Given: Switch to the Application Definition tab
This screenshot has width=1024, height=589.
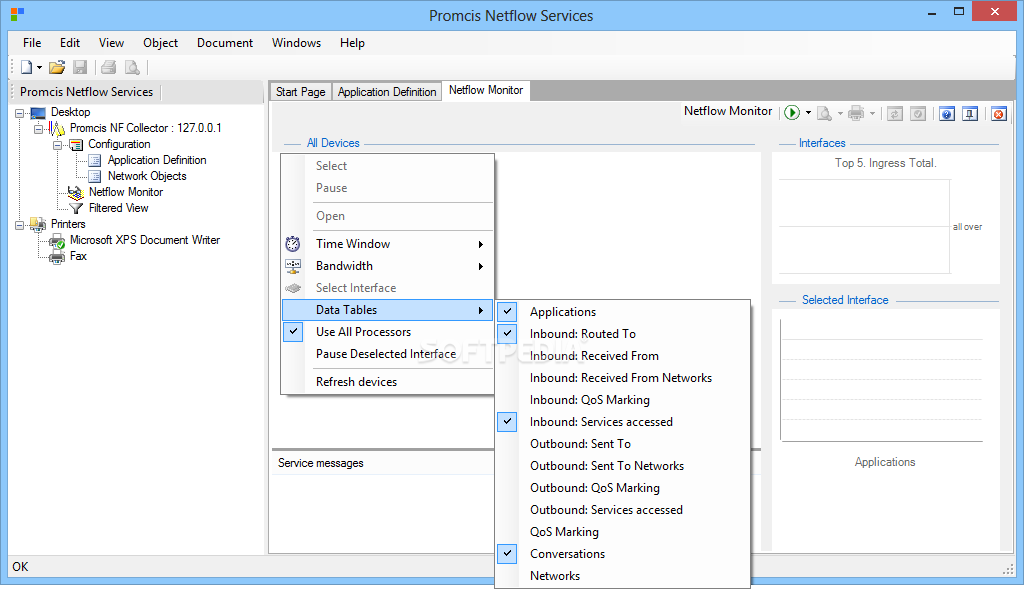Looking at the screenshot, I should coord(387,91).
